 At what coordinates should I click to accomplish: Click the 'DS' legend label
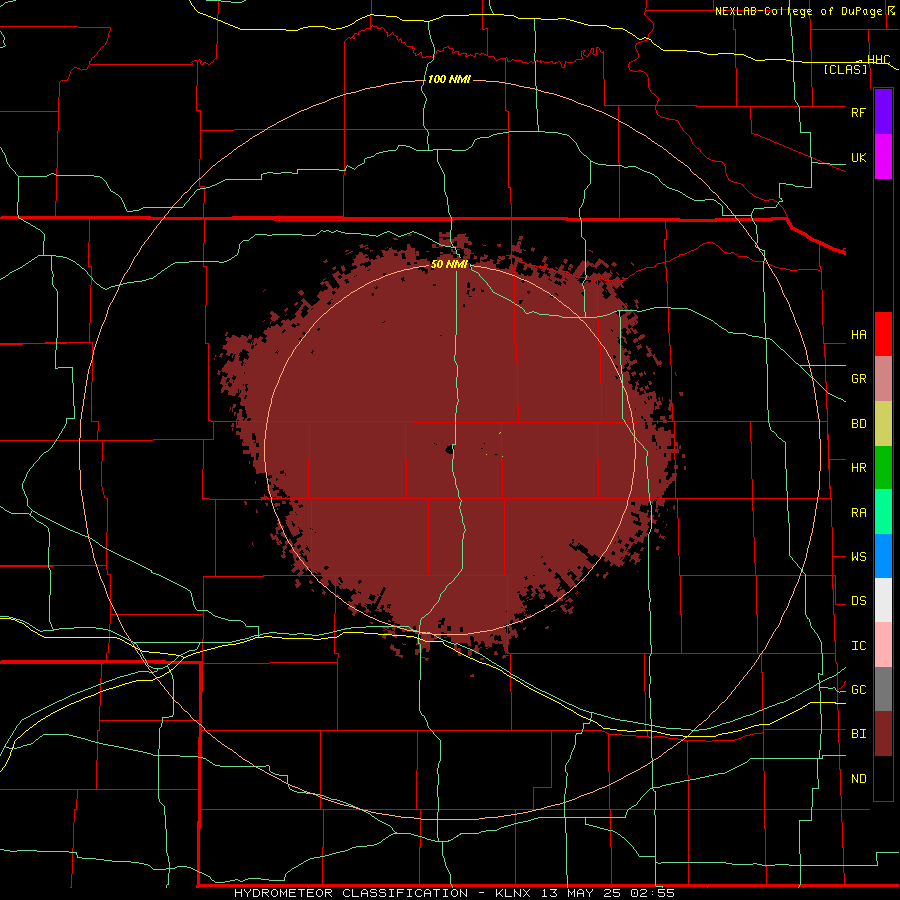pos(858,601)
